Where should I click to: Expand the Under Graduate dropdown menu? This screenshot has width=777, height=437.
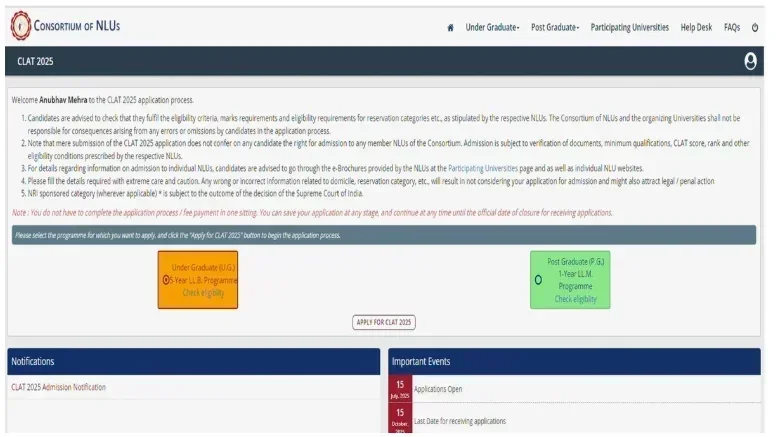click(x=492, y=28)
